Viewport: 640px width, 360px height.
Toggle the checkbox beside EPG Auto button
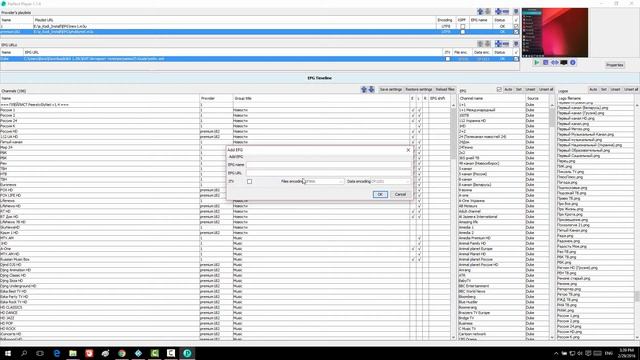(499, 89)
